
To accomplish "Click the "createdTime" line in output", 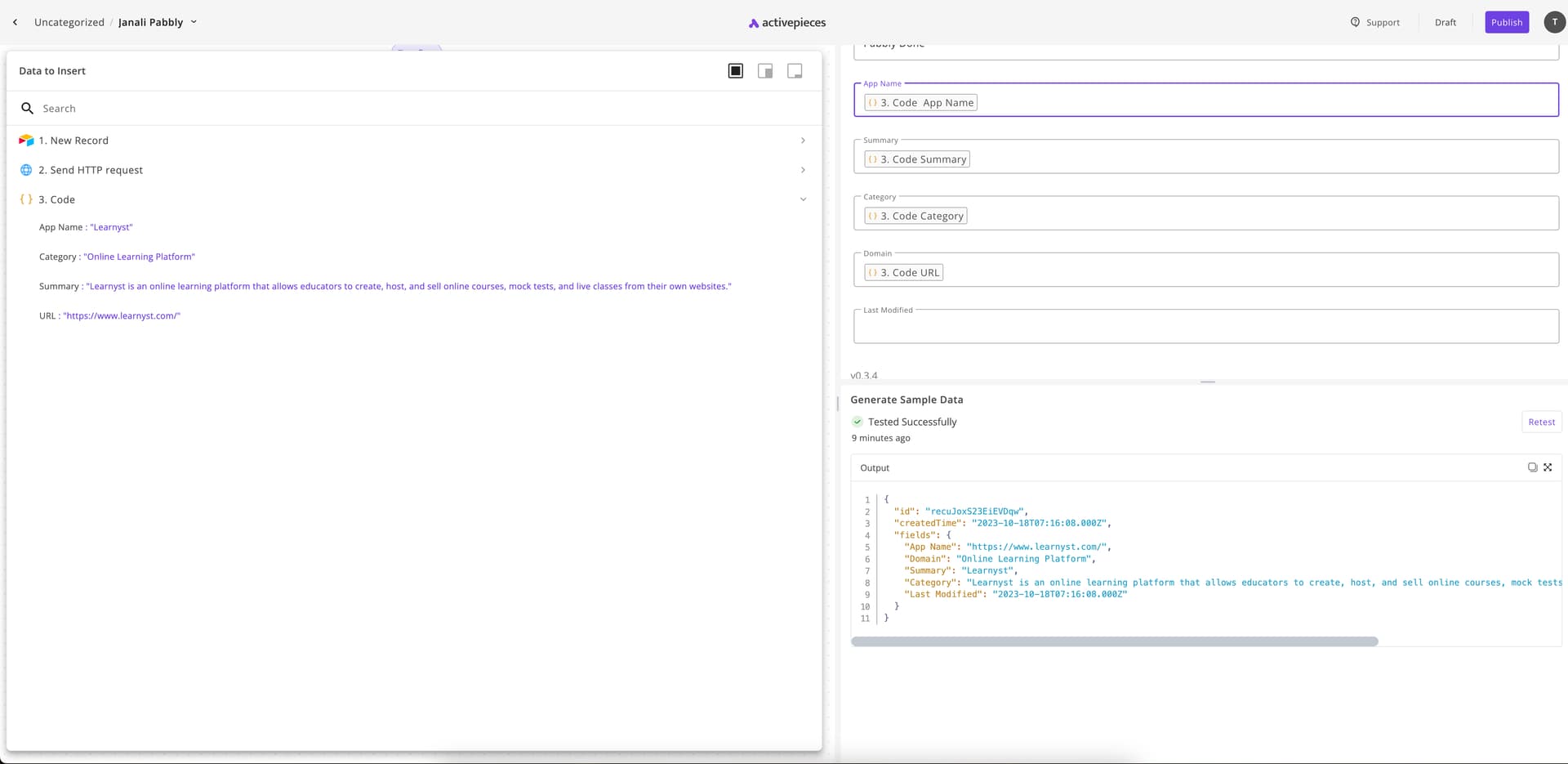I will 1002,523.
